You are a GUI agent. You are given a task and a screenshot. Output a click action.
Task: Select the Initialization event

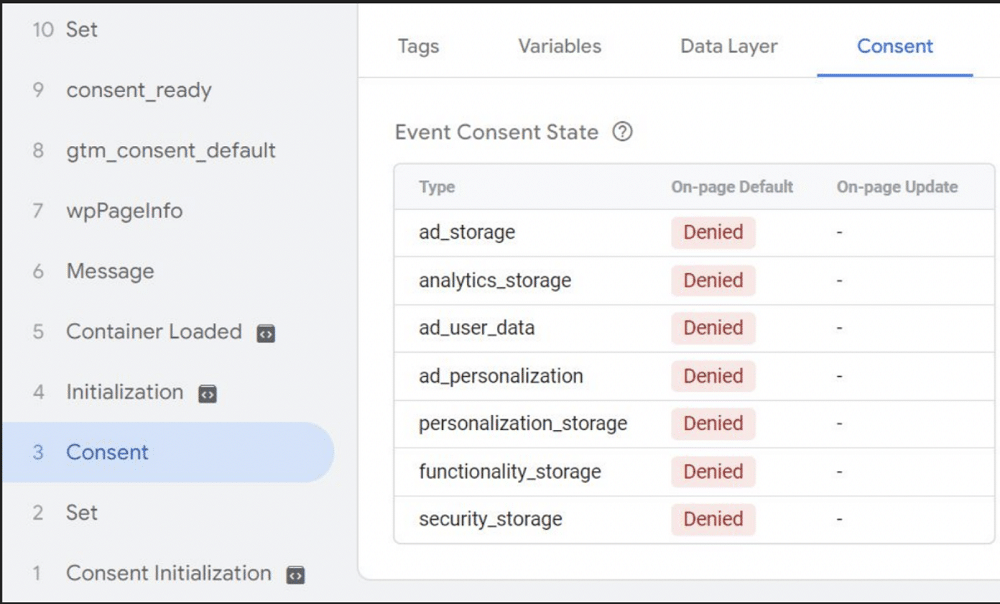point(124,393)
